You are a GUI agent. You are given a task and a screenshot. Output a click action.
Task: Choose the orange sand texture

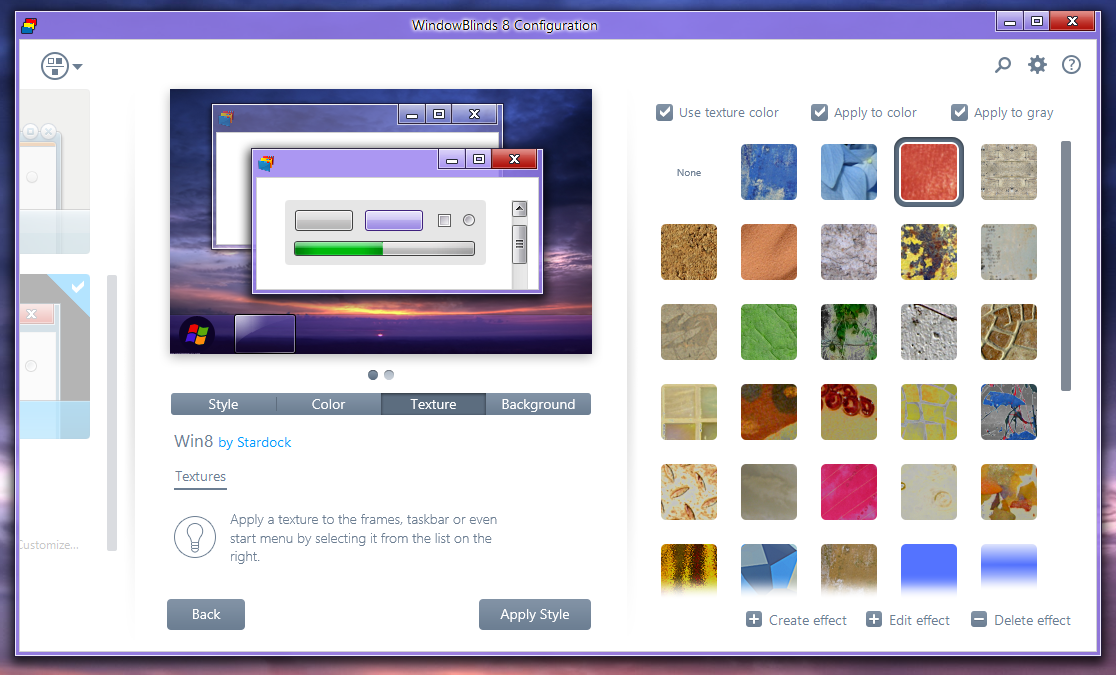pos(769,252)
